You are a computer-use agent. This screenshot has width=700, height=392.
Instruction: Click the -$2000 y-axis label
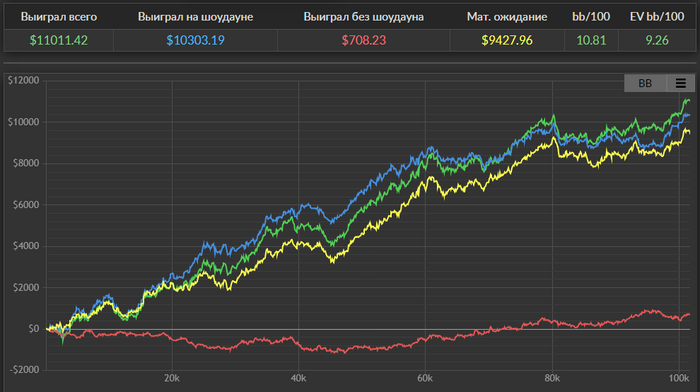24,370
